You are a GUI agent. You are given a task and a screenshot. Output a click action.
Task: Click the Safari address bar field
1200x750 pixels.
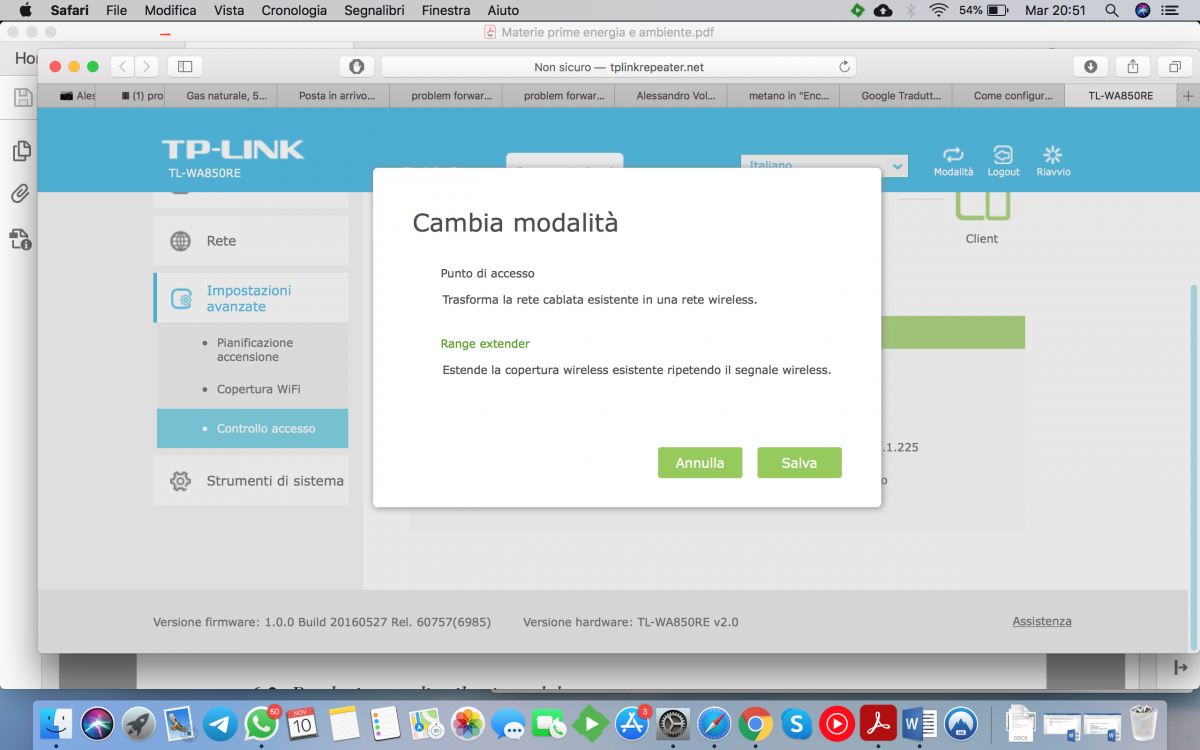click(618, 67)
